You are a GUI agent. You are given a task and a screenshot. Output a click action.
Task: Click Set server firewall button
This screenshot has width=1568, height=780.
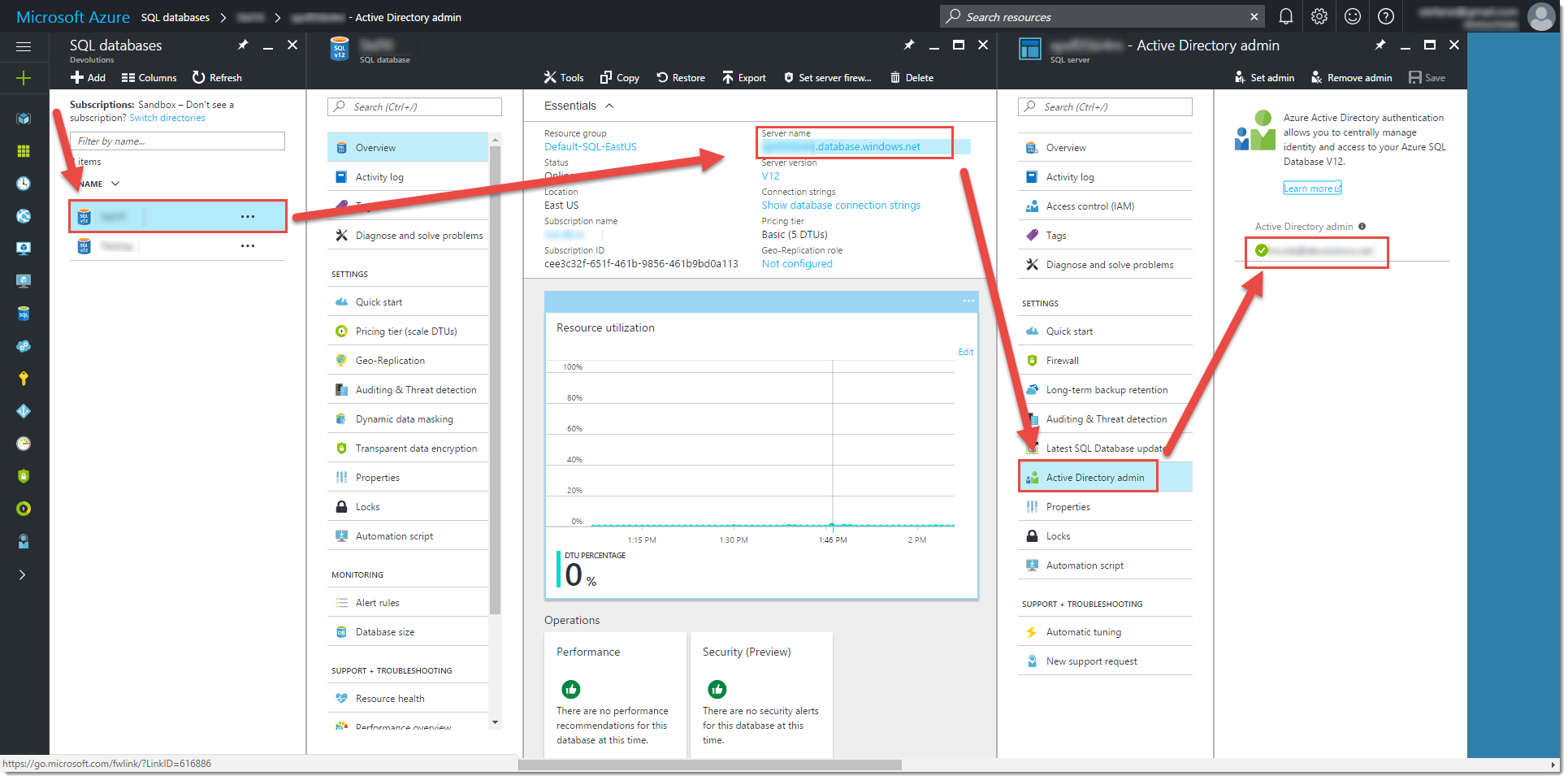[827, 78]
